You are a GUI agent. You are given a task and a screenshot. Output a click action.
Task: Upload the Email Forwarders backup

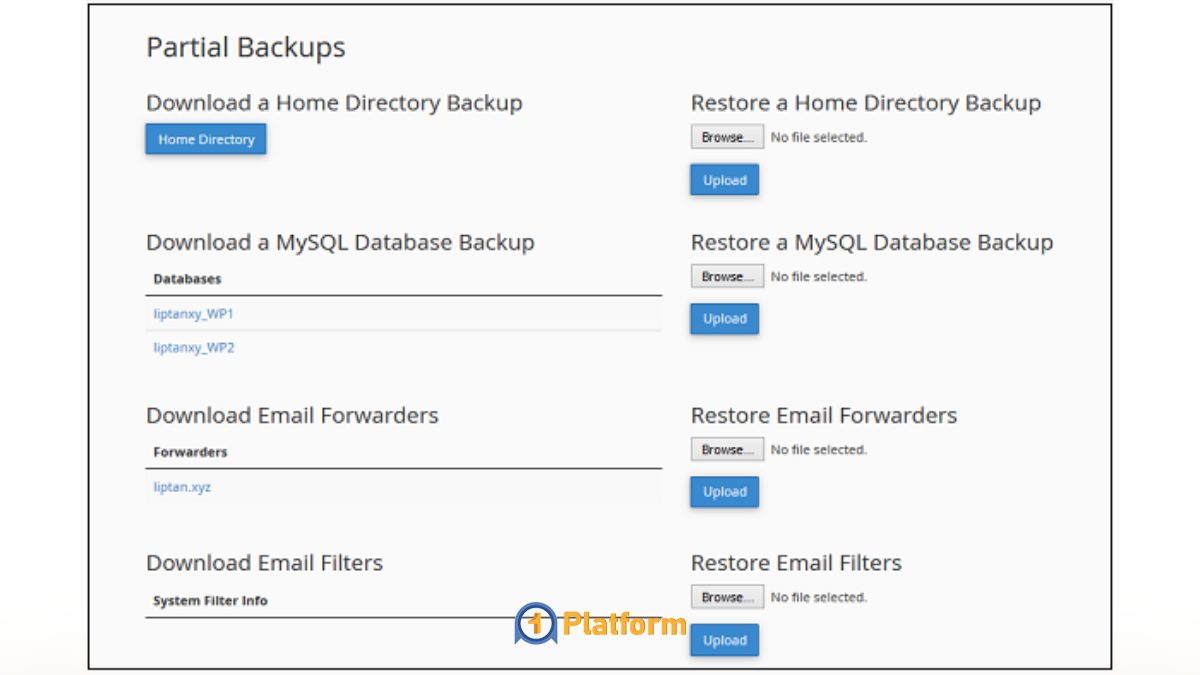point(724,492)
